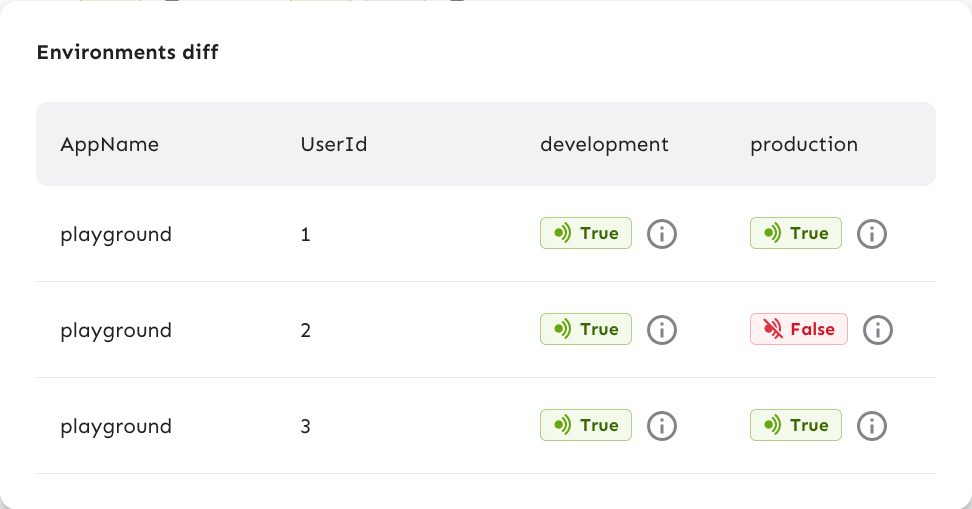Open info icon for user 2 production
972x509 pixels.
point(878,330)
